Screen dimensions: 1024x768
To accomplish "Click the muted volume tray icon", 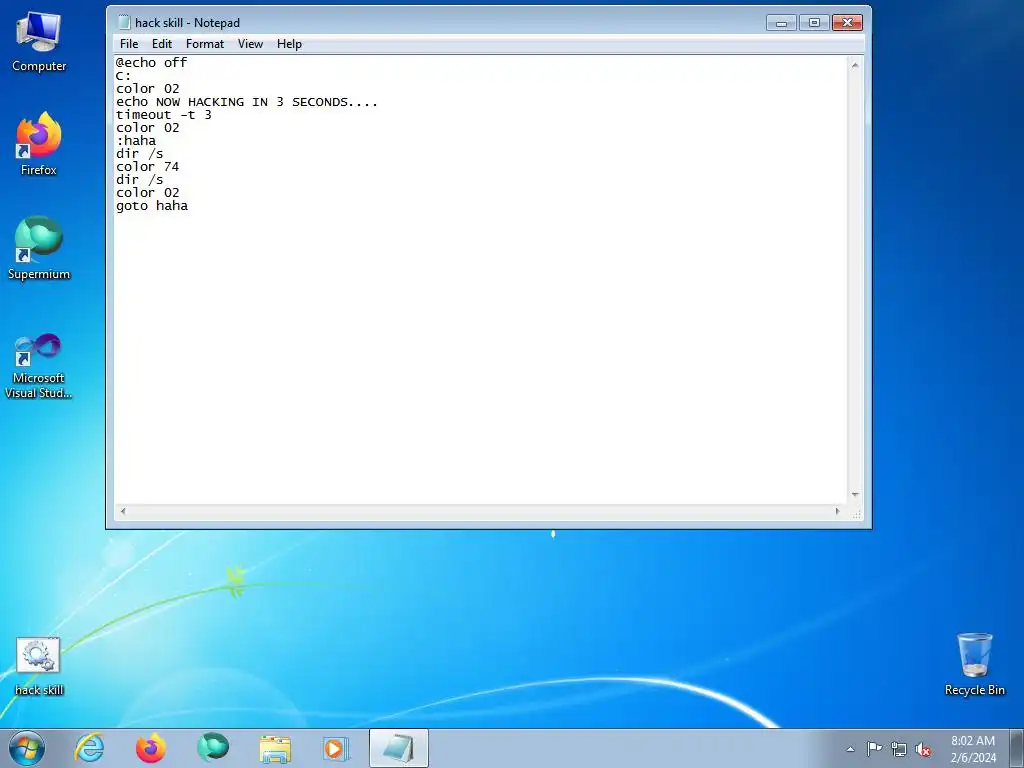I will click(x=923, y=749).
